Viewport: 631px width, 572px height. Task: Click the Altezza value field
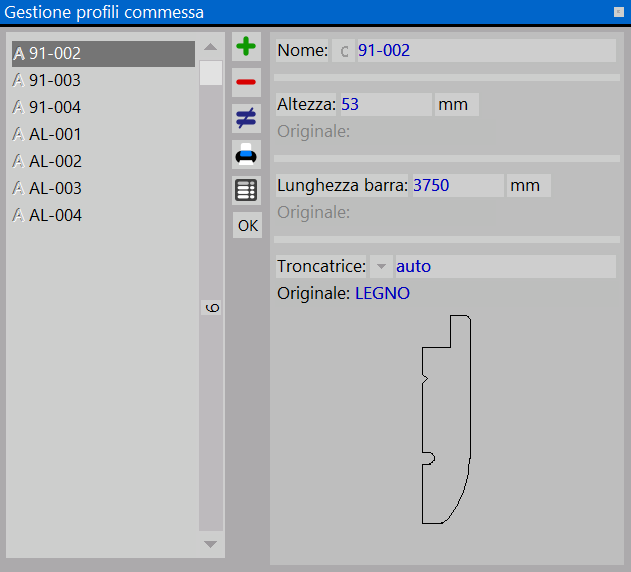[384, 105]
